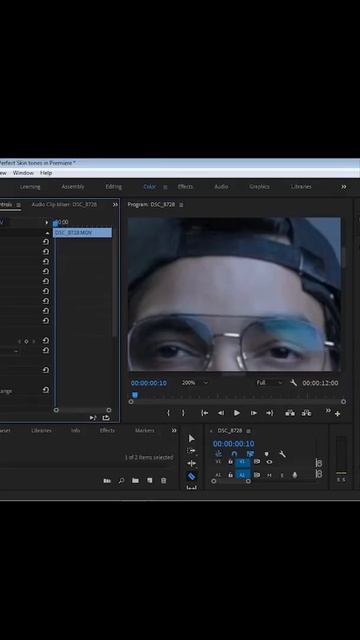Open Color workspace menu icon
360x640 pixels.
click(x=165, y=187)
